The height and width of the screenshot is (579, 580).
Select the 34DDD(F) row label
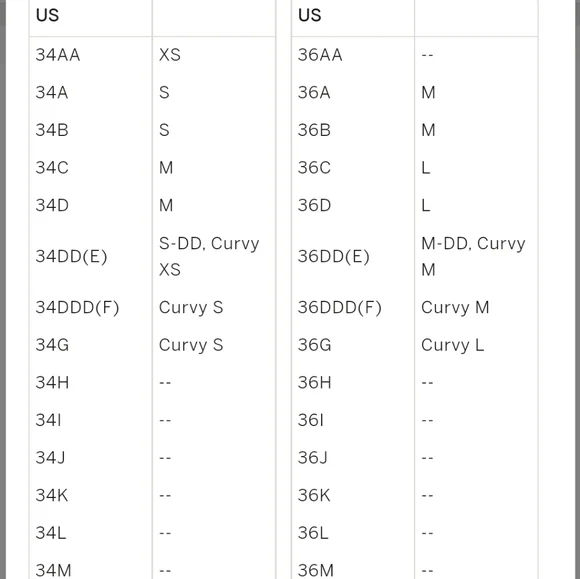77,307
